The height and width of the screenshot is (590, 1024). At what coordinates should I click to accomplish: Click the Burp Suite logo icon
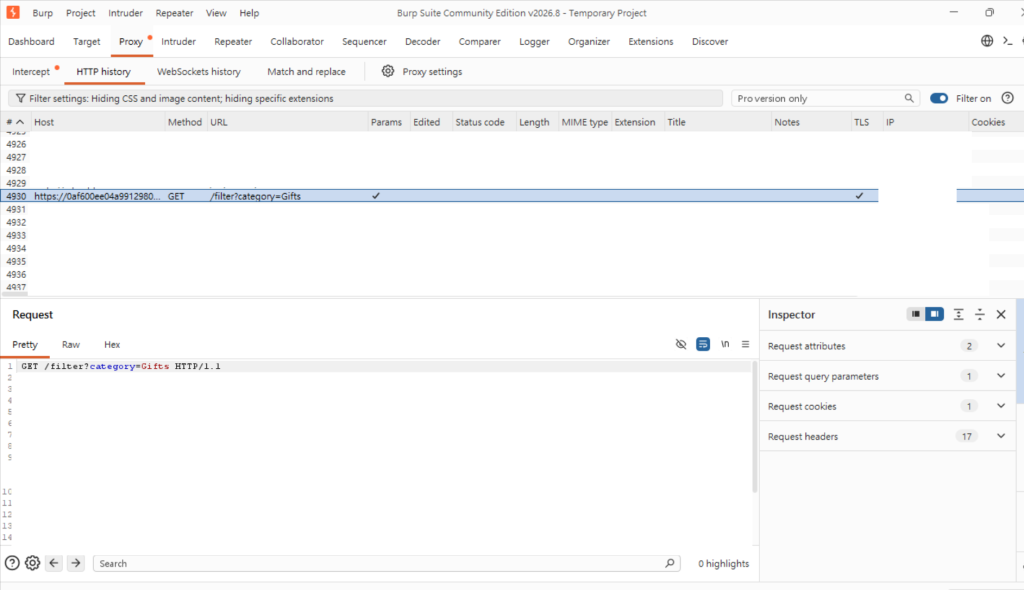point(13,12)
